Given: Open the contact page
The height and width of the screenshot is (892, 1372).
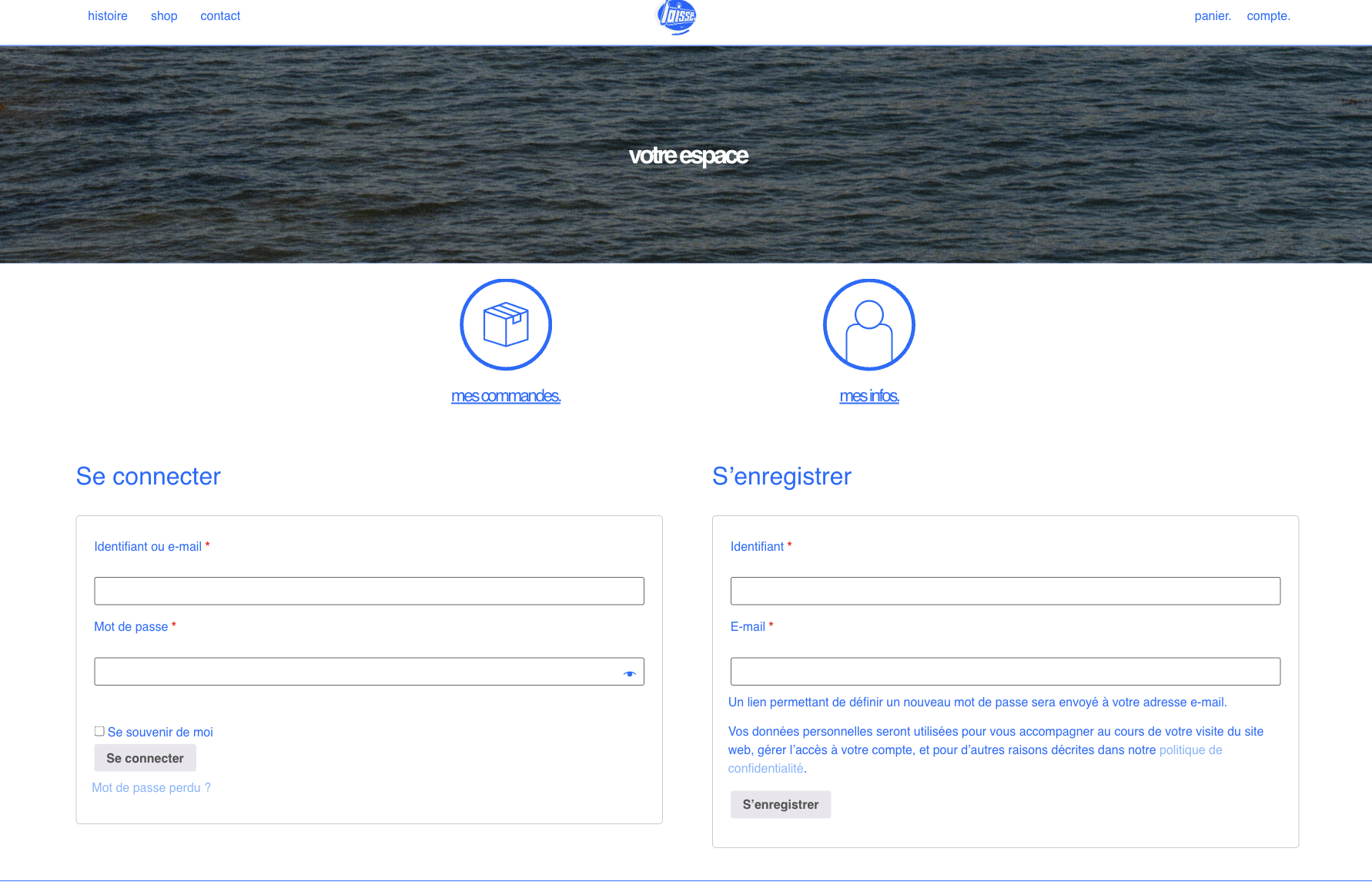Looking at the screenshot, I should [220, 16].
